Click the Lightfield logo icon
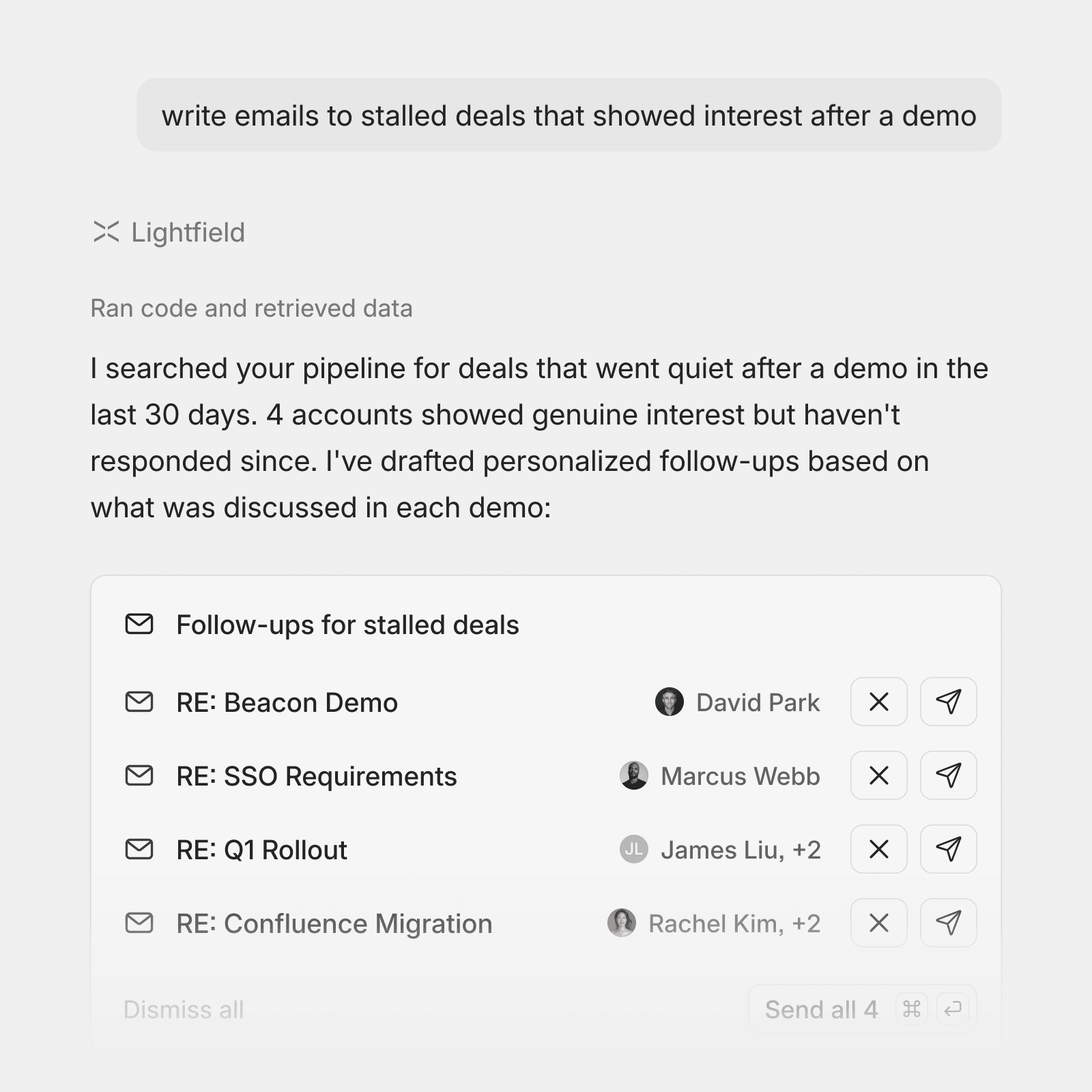The width and height of the screenshot is (1092, 1092). pyautogui.click(x=106, y=232)
